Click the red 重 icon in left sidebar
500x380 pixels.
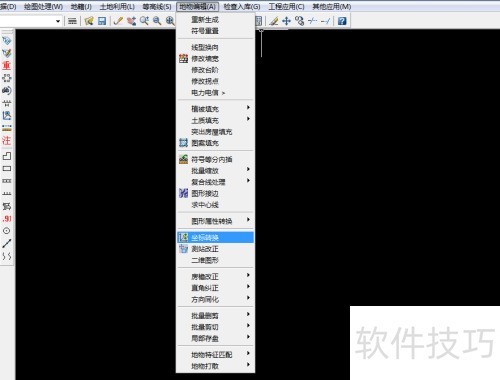[x=7, y=65]
